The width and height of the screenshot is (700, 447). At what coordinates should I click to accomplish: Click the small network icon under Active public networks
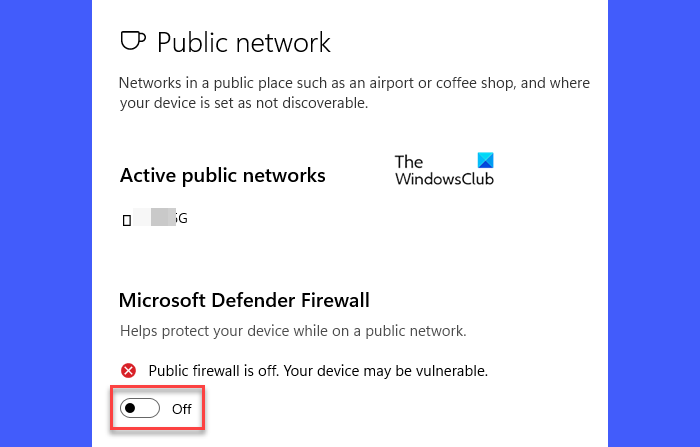(126, 219)
